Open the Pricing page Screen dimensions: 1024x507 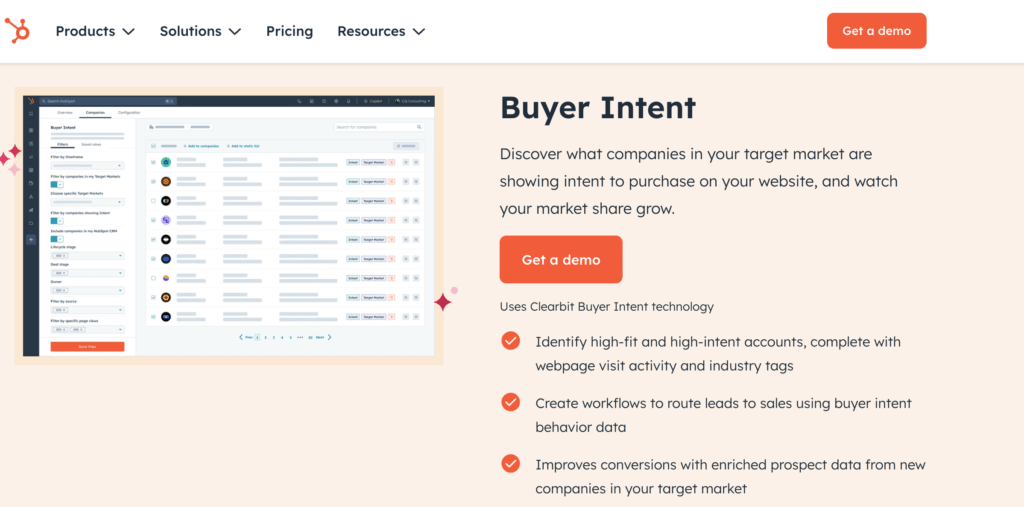[x=289, y=31]
